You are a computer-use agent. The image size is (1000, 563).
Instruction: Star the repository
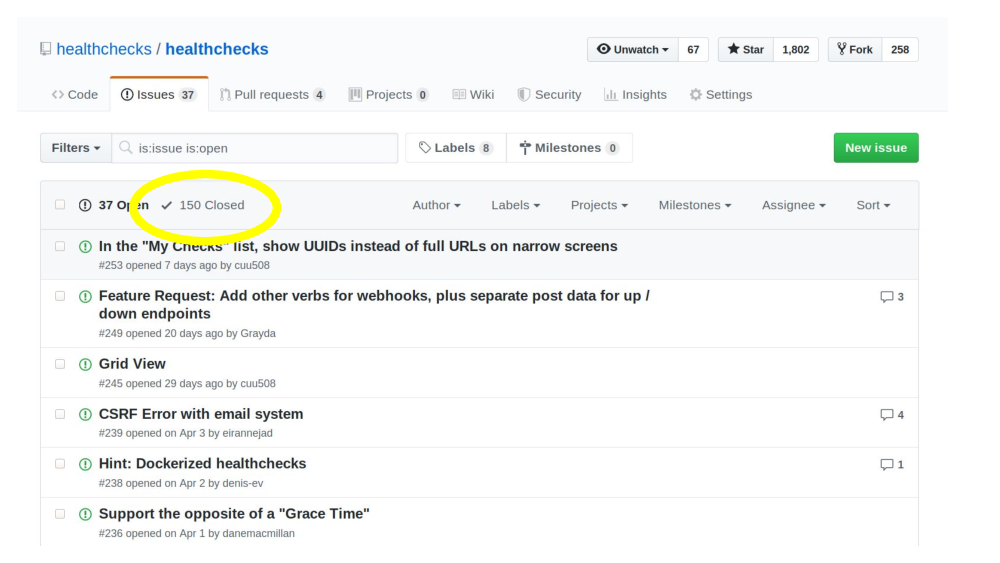(746, 49)
